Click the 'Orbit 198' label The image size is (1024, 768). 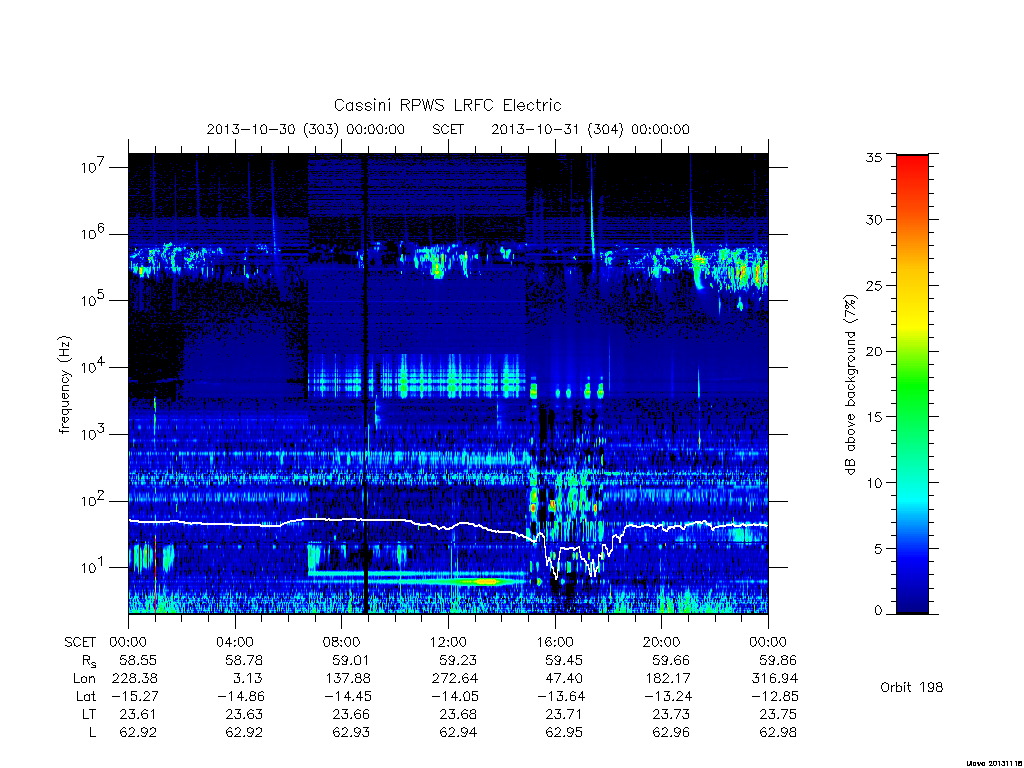coord(911,687)
